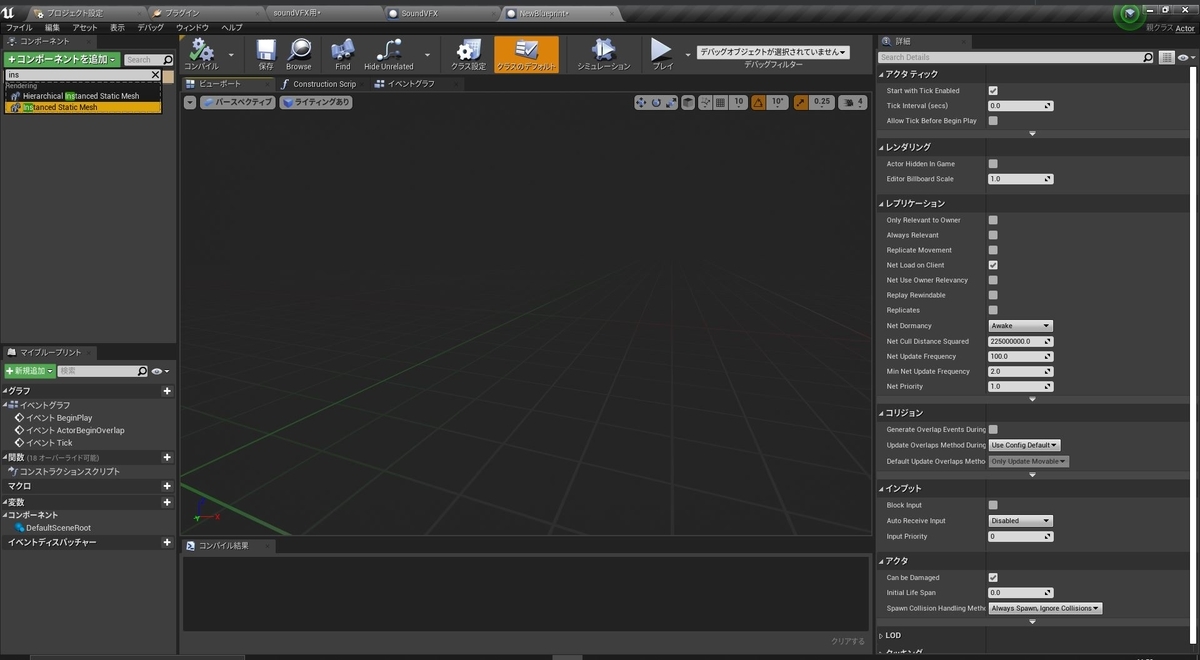Open the Debug (デバッグ) menu

pos(151,27)
